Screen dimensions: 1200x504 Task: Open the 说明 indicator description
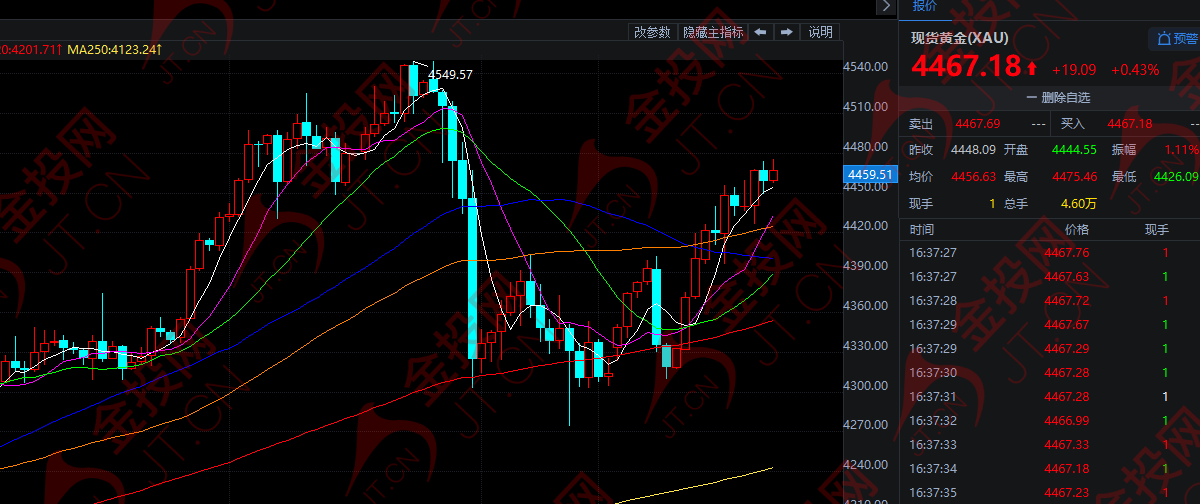coord(820,32)
